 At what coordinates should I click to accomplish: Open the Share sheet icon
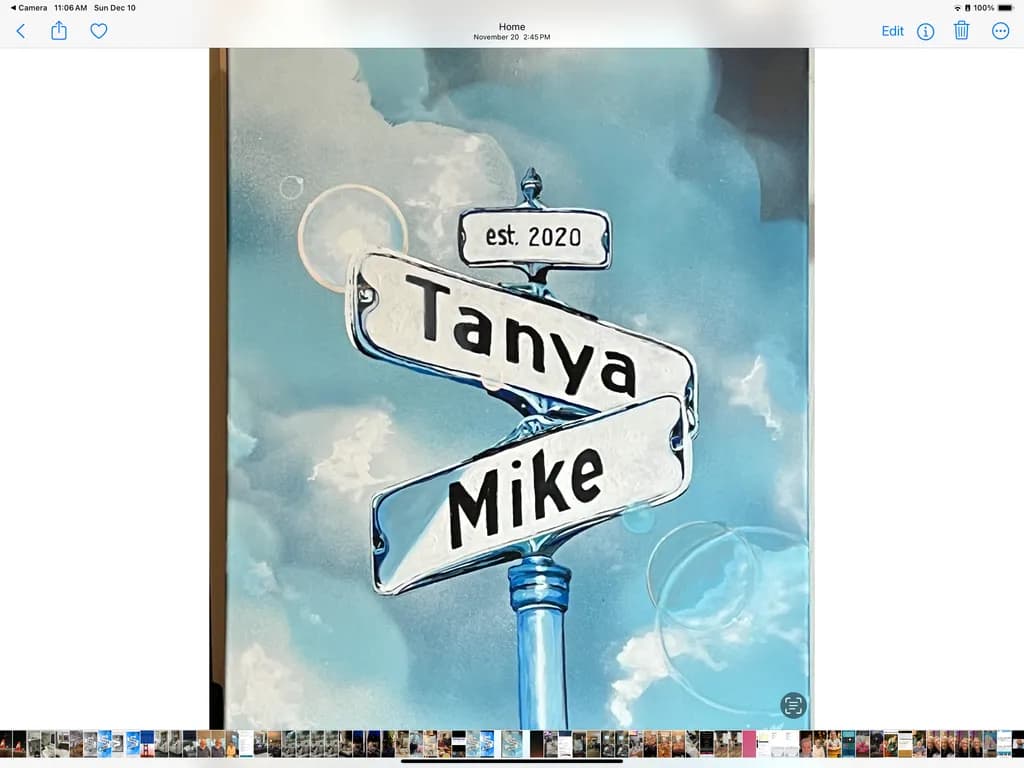[59, 31]
